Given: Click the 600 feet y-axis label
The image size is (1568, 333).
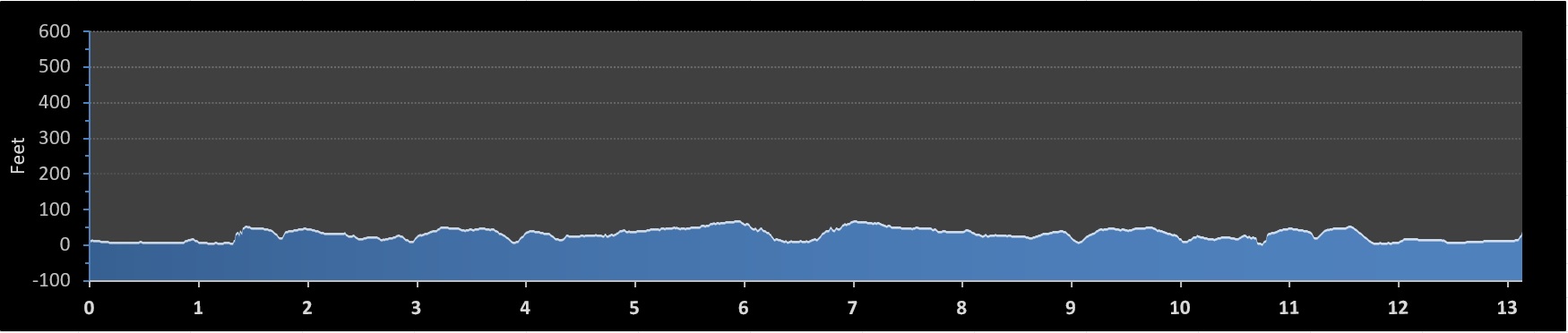Looking at the screenshot, I should pos(54,31).
